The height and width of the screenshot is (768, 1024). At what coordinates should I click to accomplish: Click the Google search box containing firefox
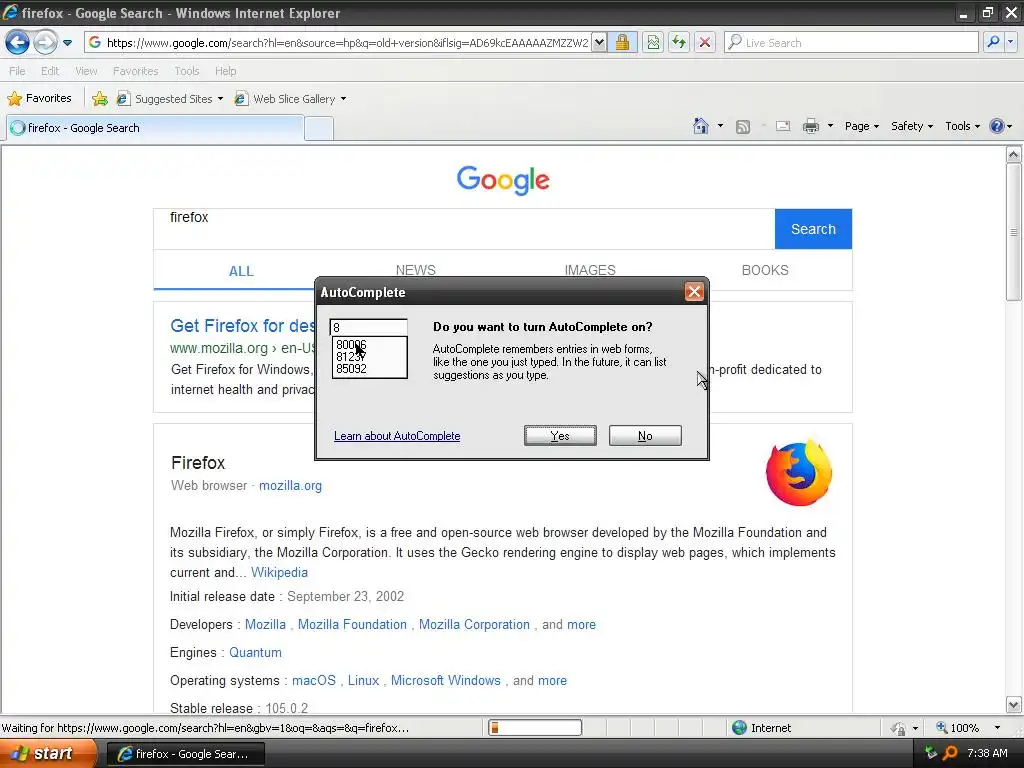464,229
